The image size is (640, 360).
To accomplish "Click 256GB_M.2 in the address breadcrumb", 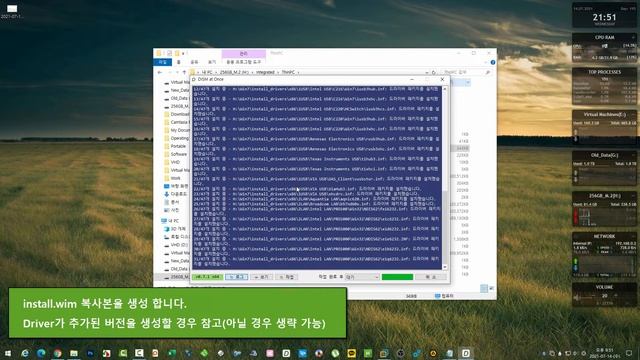I will pyautogui.click(x=234, y=72).
